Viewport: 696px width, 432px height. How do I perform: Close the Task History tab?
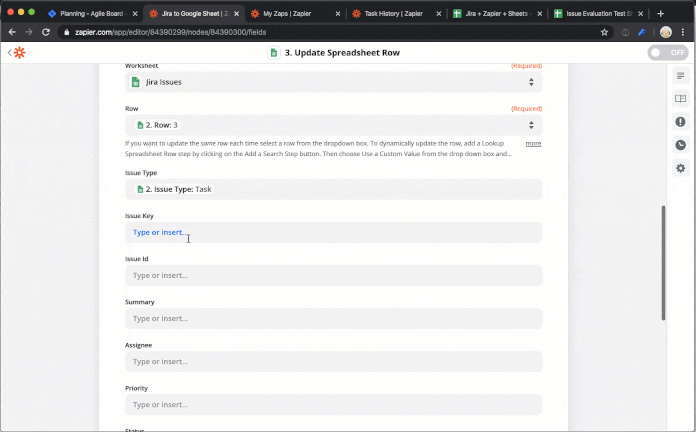(x=439, y=14)
